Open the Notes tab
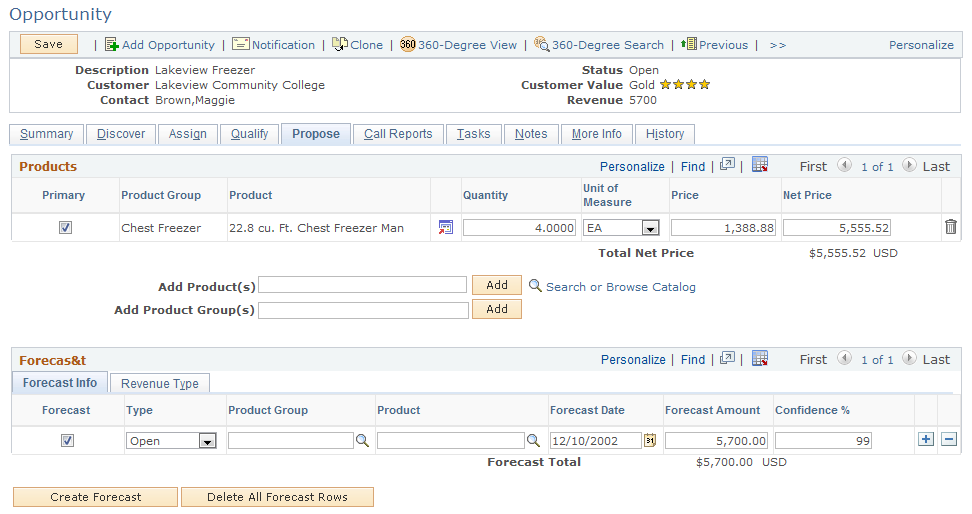This screenshot has height=514, width=972. (x=531, y=134)
